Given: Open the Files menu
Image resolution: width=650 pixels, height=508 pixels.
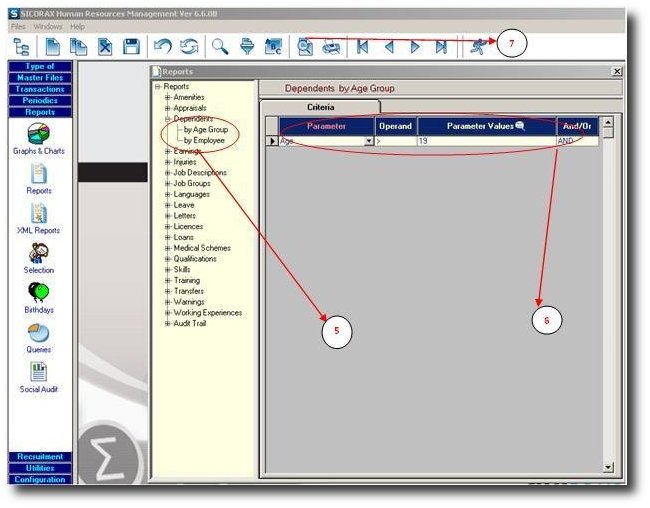Looking at the screenshot, I should pos(18,26).
